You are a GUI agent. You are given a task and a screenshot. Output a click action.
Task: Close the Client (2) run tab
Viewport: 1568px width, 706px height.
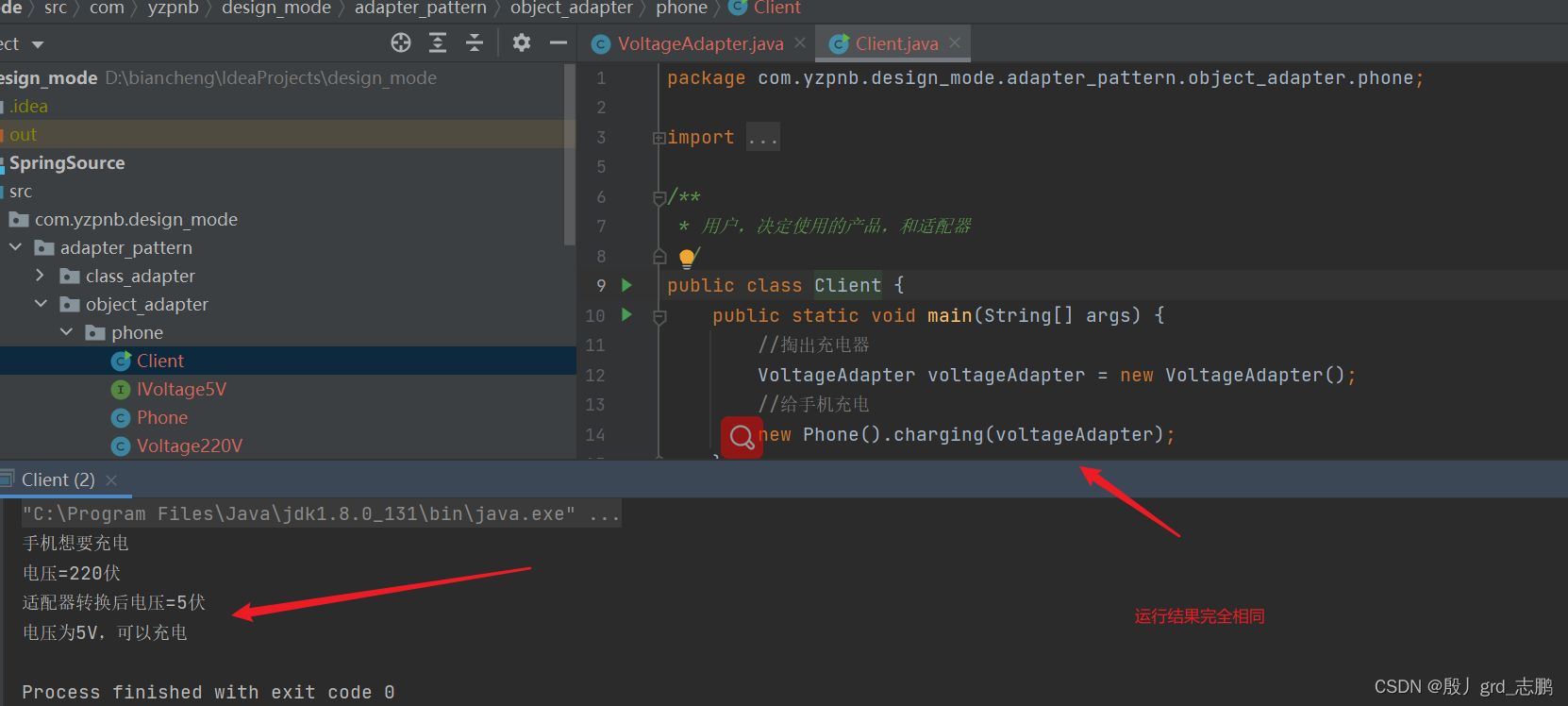click(111, 480)
